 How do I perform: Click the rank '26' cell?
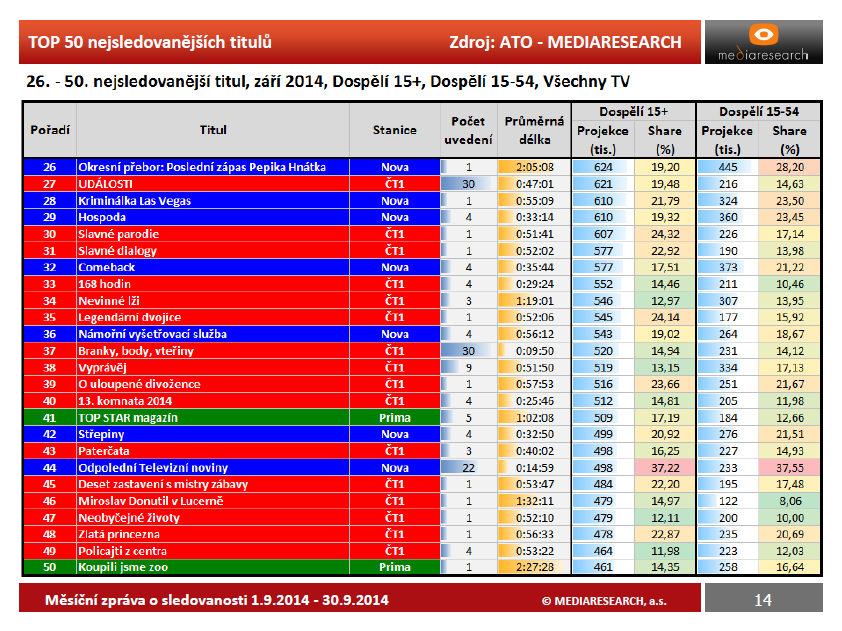[50, 167]
